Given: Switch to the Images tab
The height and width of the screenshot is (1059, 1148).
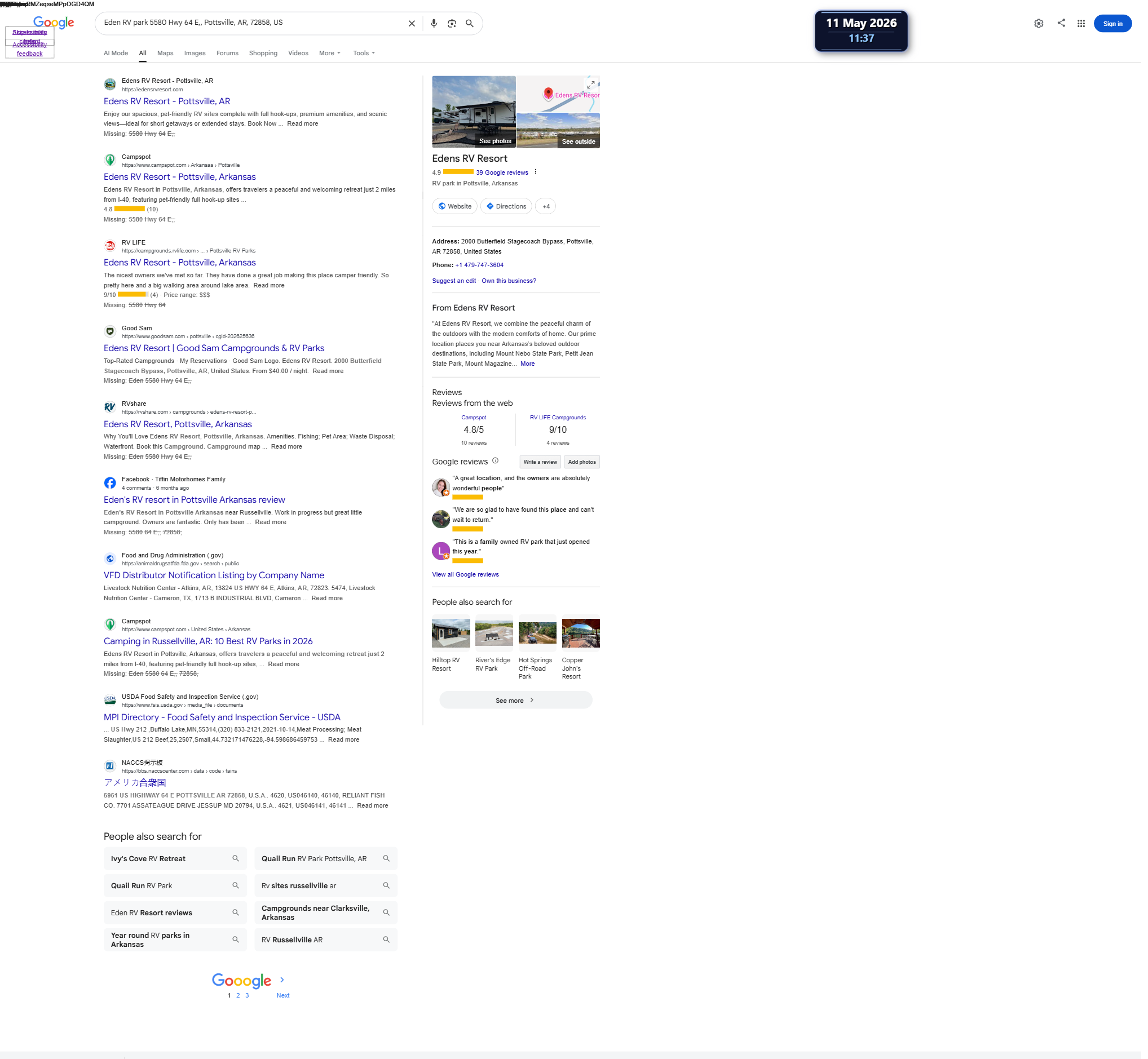Looking at the screenshot, I should pyautogui.click(x=196, y=54).
